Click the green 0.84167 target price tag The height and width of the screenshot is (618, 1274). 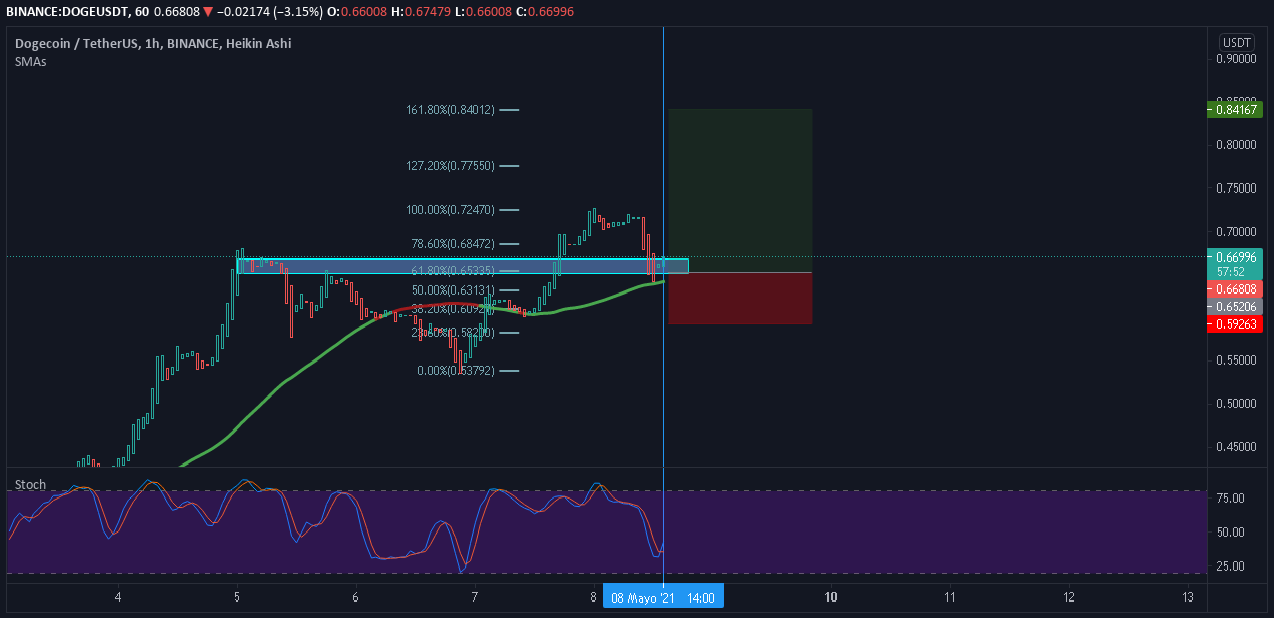coord(1236,110)
